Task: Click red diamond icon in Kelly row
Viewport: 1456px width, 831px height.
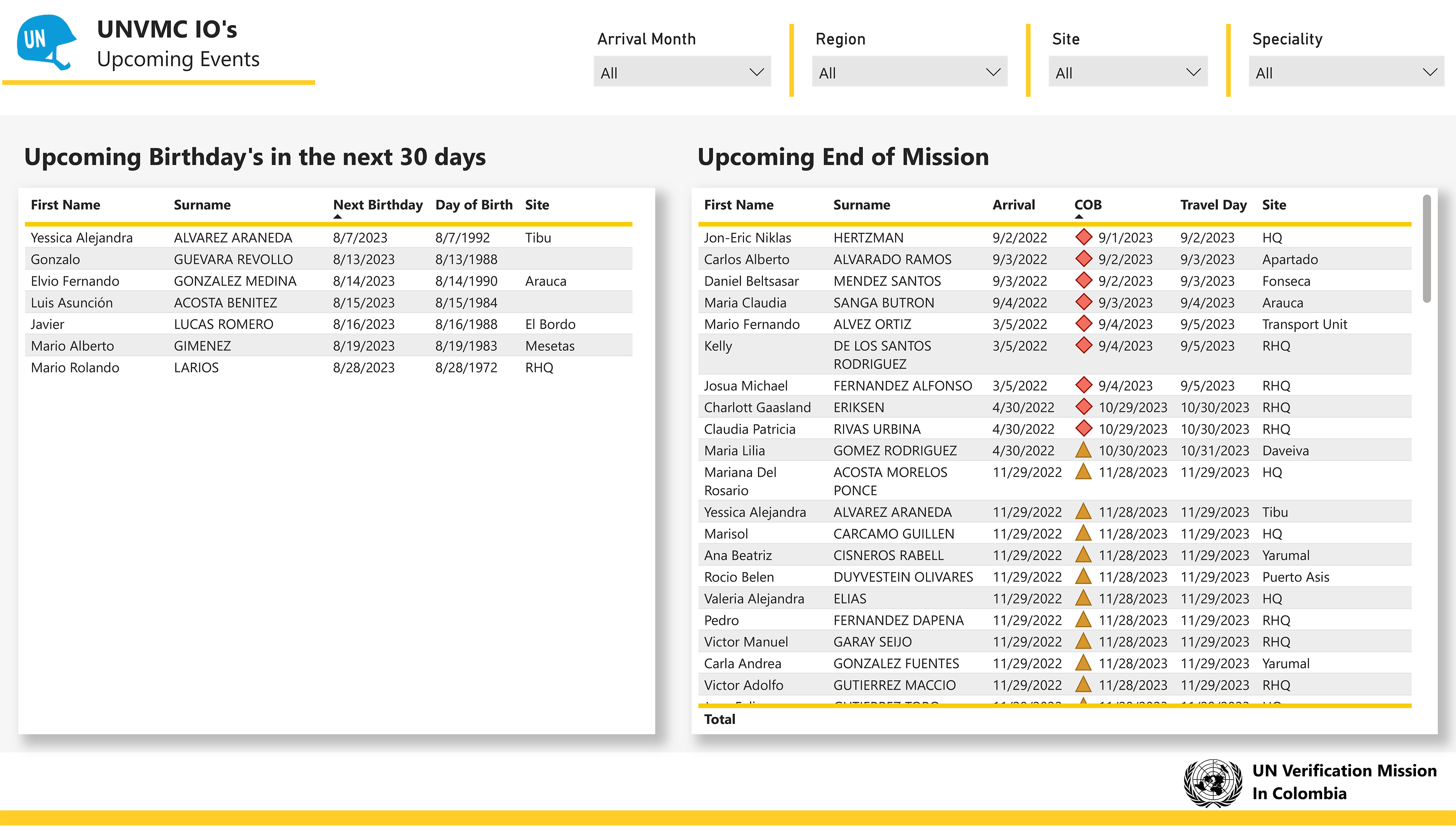Action: click(1083, 345)
